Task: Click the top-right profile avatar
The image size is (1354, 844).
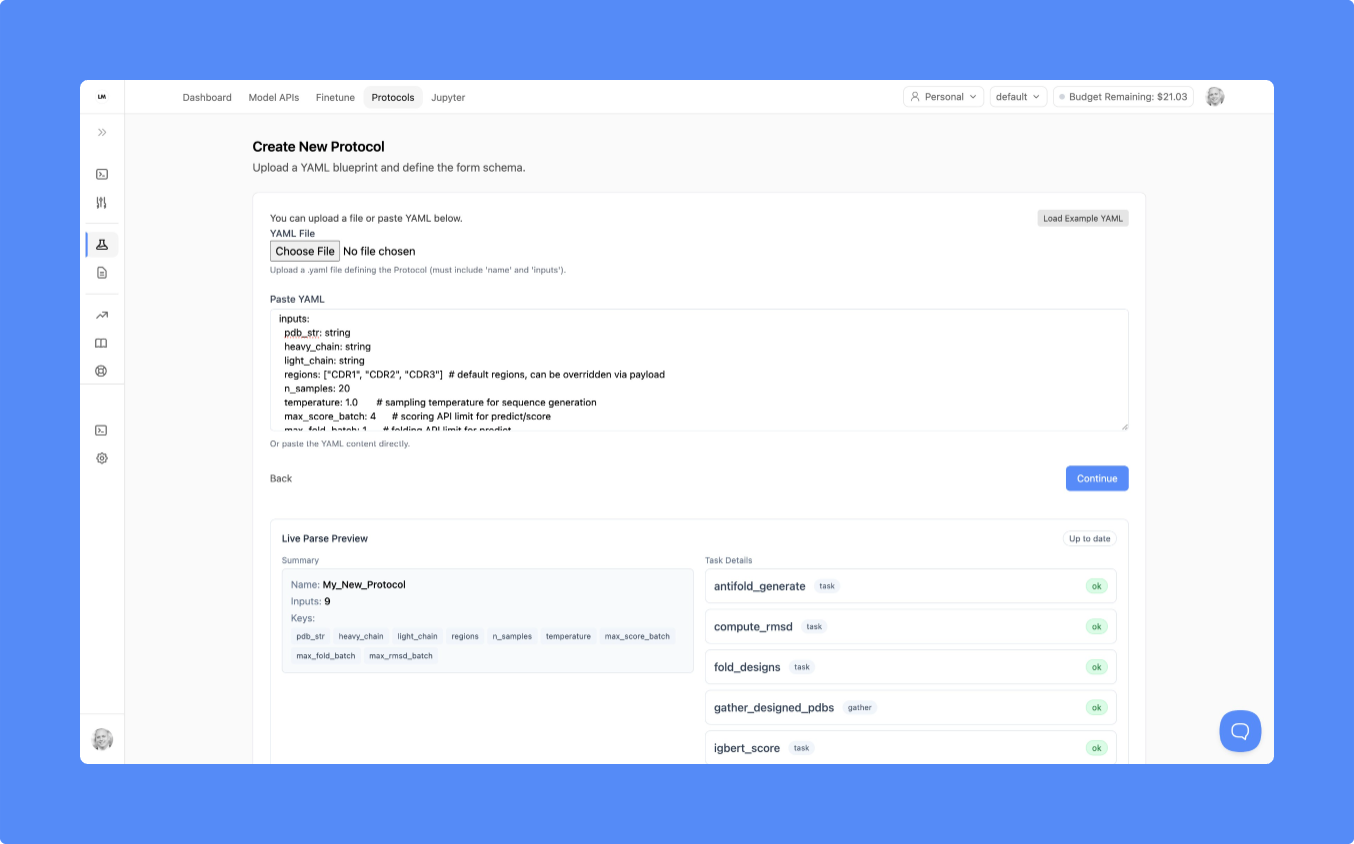Action: (1215, 97)
